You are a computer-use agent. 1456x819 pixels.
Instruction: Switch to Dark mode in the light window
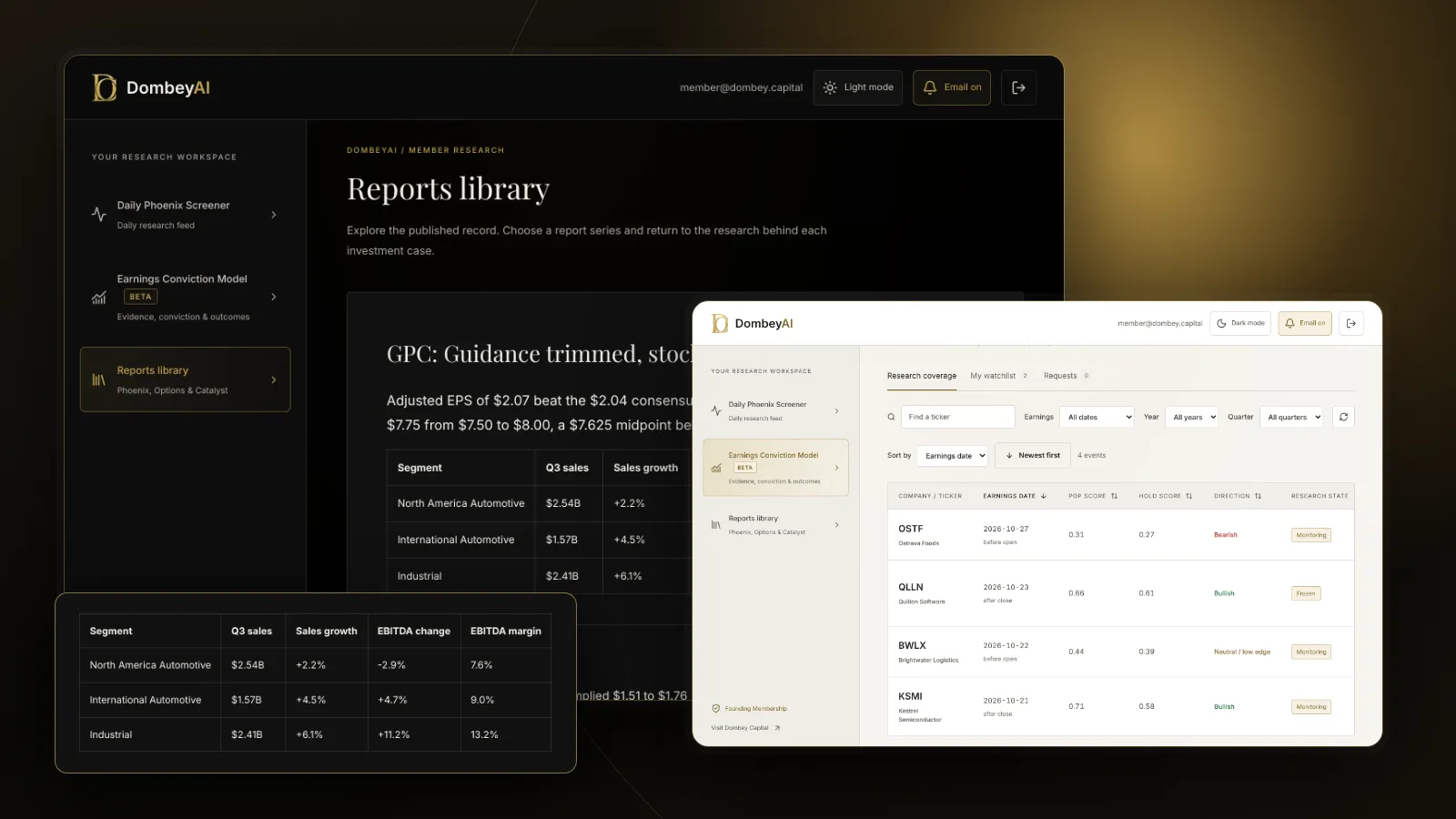1240,323
